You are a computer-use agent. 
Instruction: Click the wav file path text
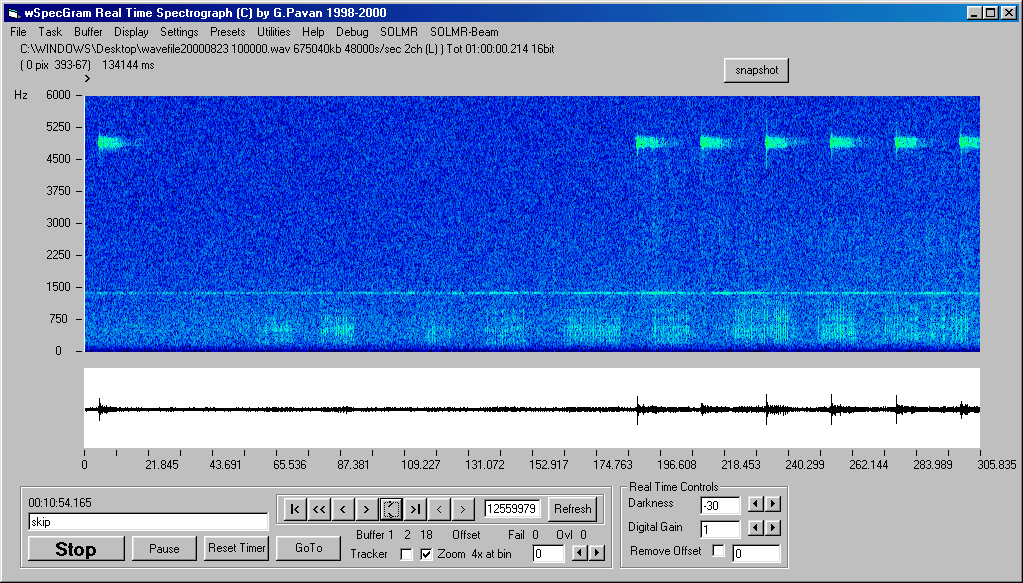click(287, 49)
